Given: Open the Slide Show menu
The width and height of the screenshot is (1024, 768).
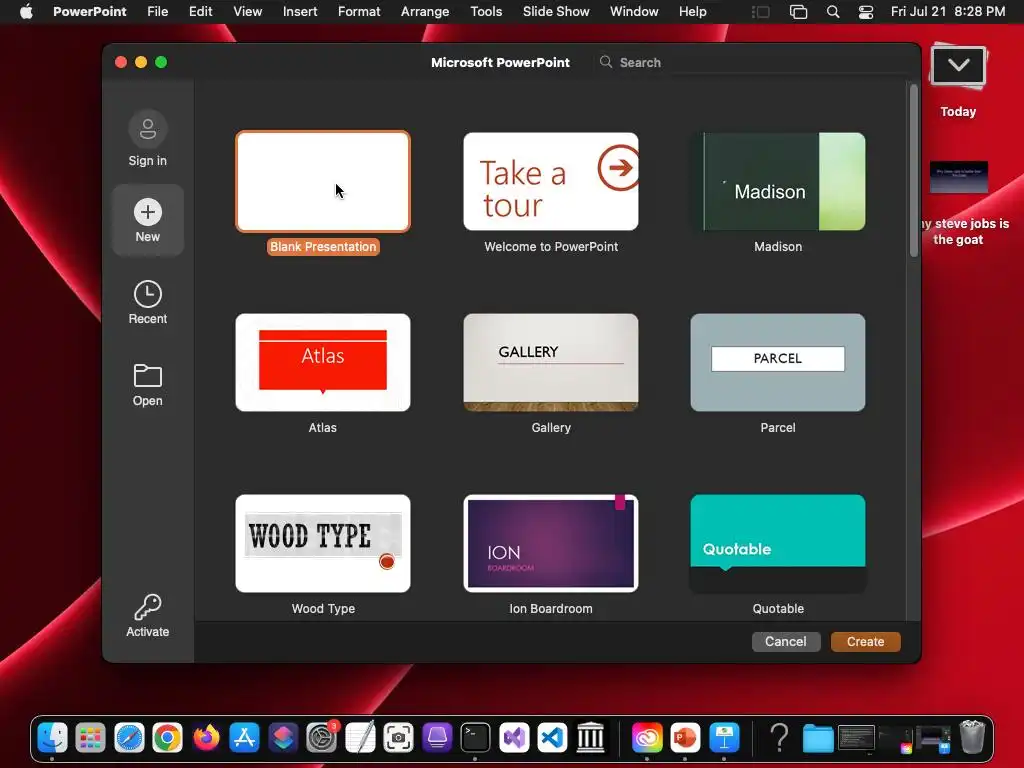Looking at the screenshot, I should tap(556, 12).
